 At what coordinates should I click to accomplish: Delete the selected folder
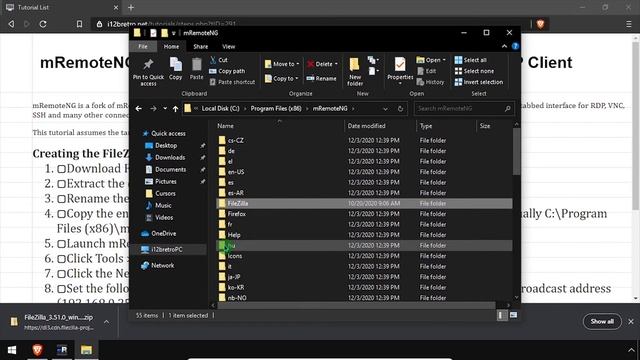(x=319, y=64)
